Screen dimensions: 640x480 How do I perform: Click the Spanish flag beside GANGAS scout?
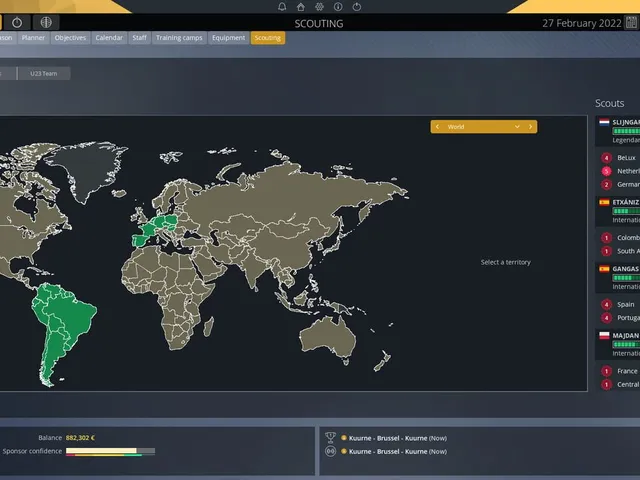604,269
